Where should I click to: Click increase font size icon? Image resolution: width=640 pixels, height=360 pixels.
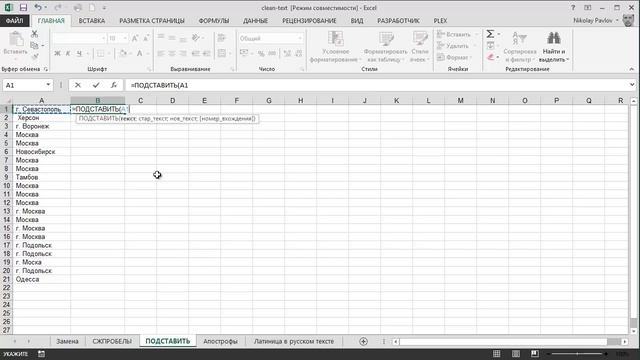(135, 38)
